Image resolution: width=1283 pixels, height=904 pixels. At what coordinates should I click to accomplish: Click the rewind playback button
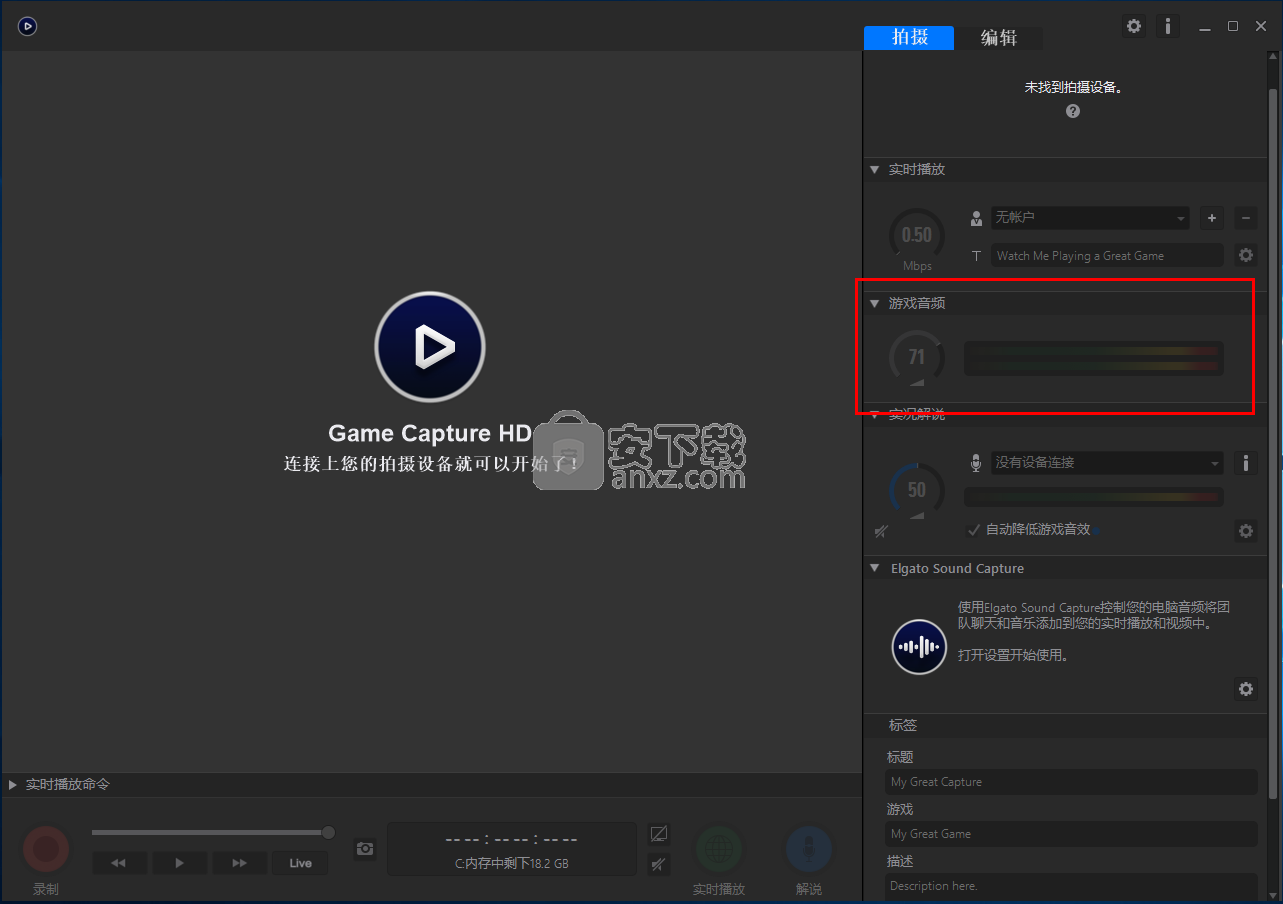[119, 863]
